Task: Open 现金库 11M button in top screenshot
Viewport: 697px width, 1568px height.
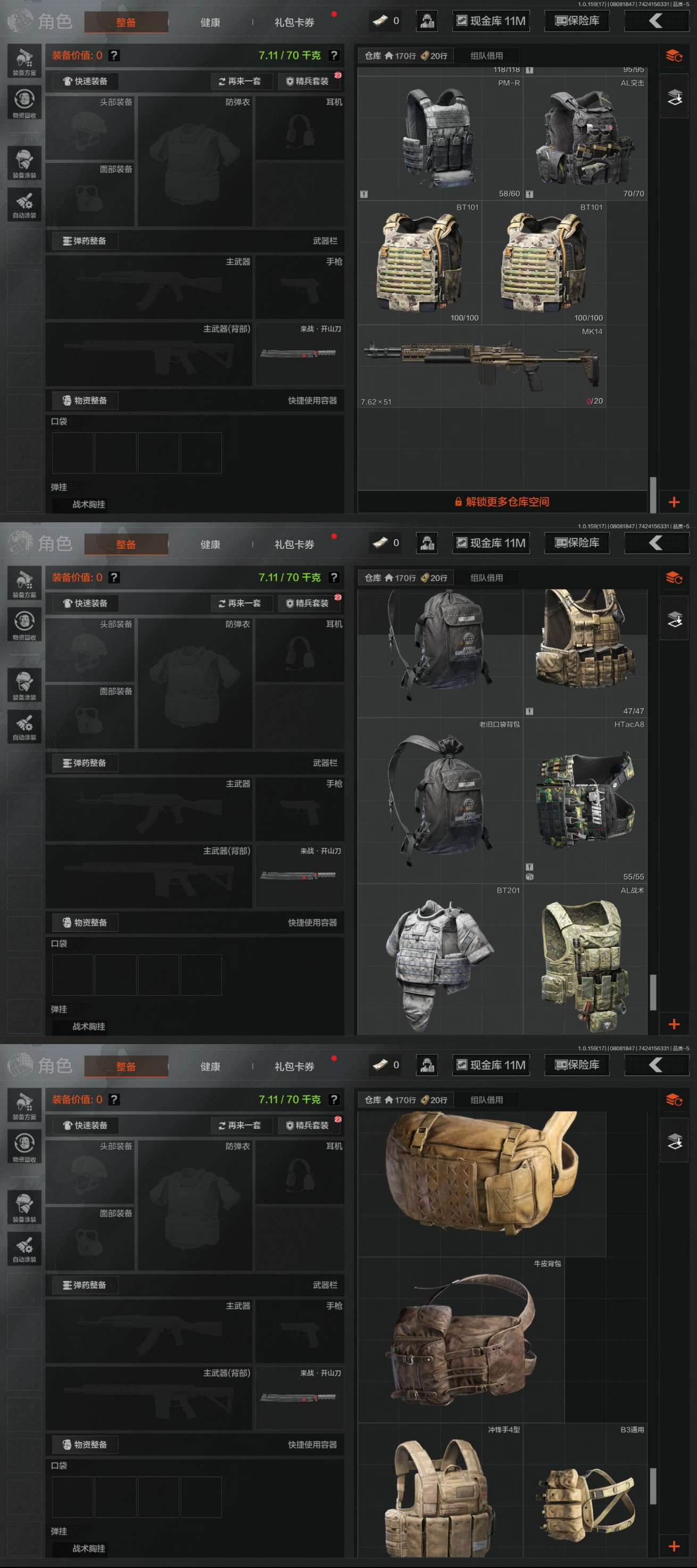Action: tap(491, 21)
